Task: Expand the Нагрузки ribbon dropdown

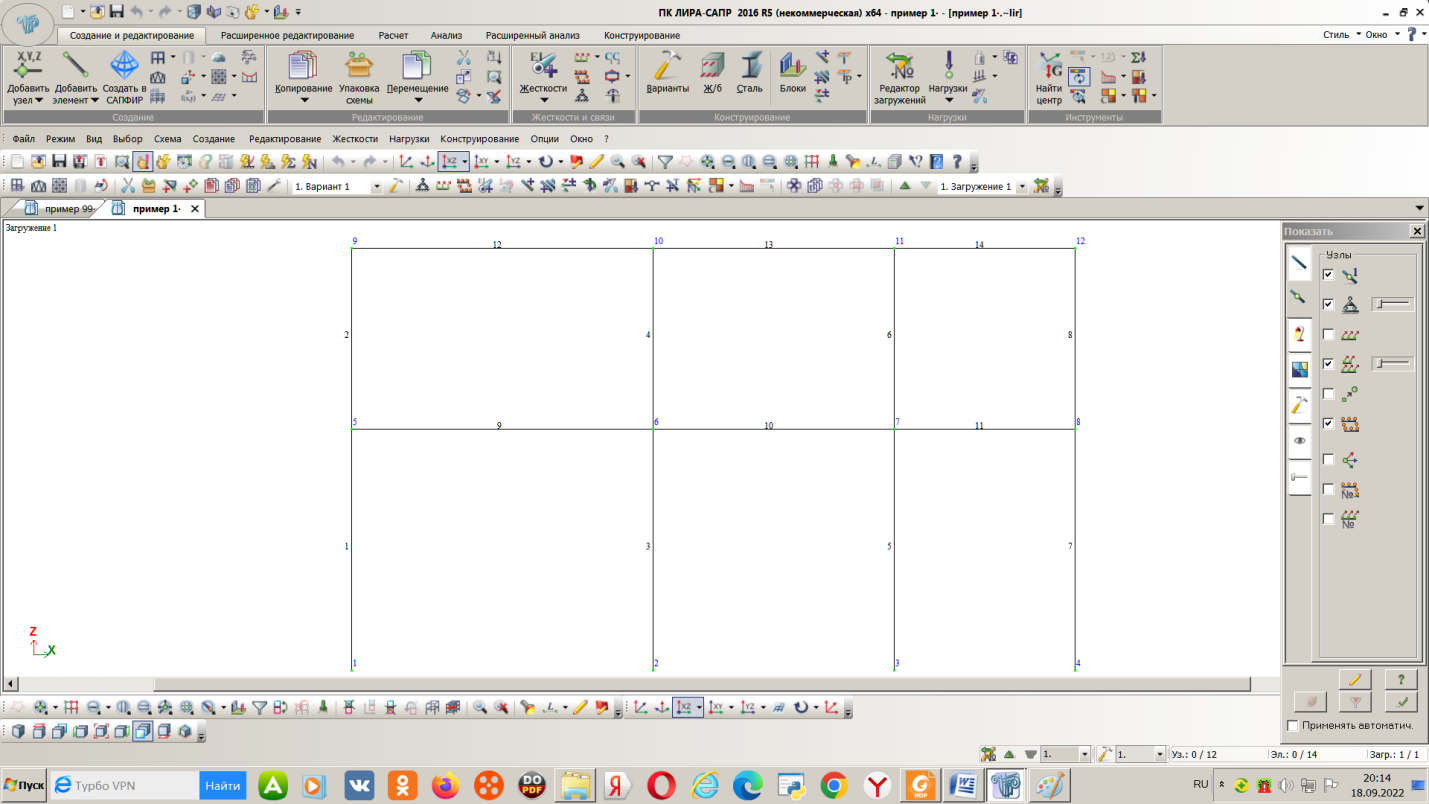Action: point(948,100)
